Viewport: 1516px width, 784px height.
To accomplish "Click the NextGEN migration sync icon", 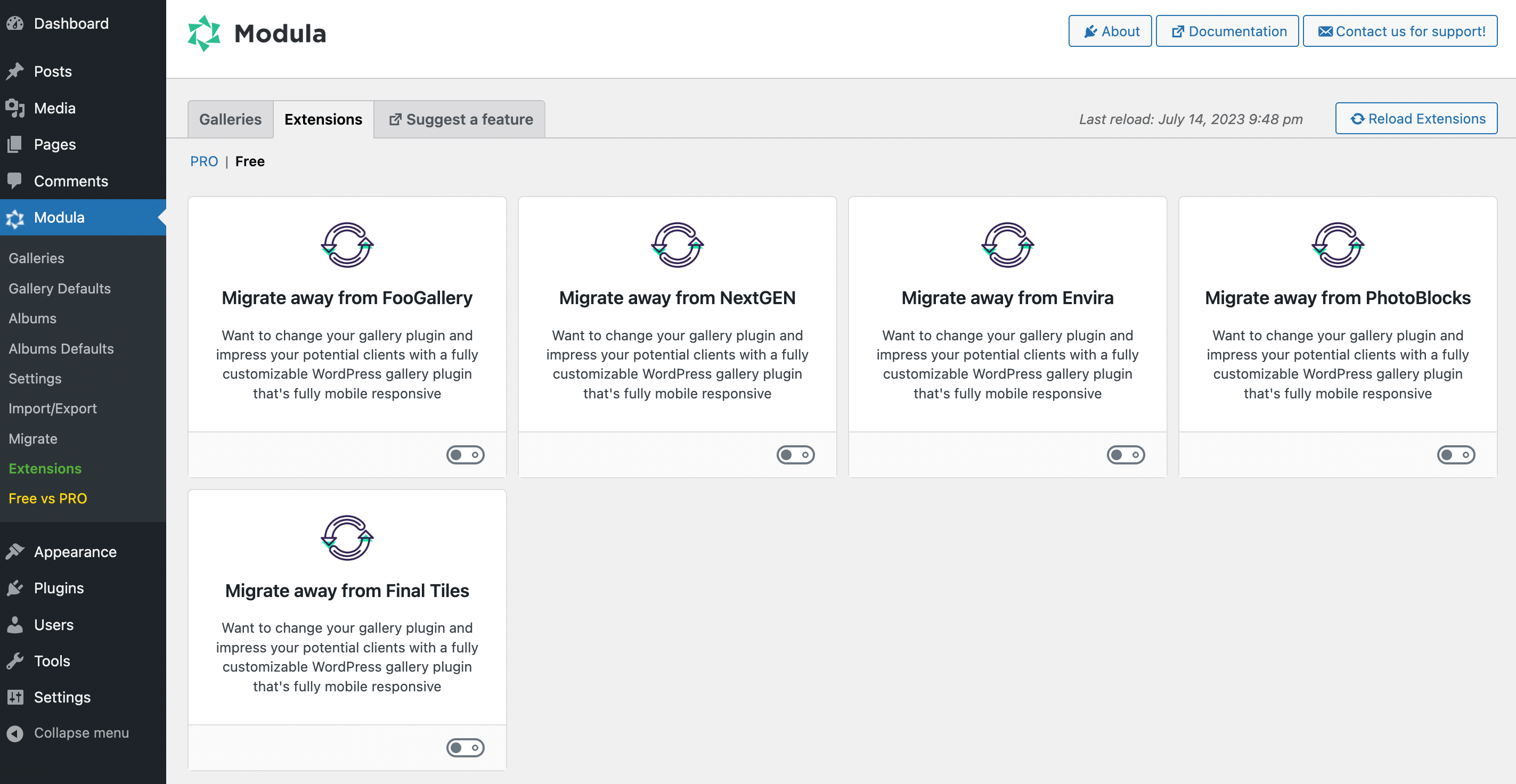I will [678, 245].
